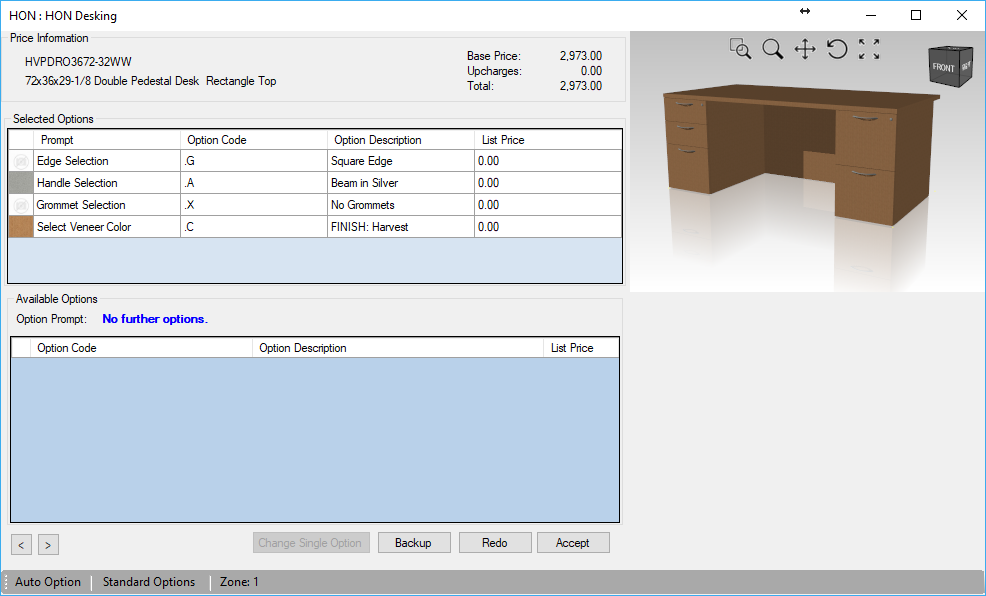Click Selected Options' Option Code column header

[254, 140]
